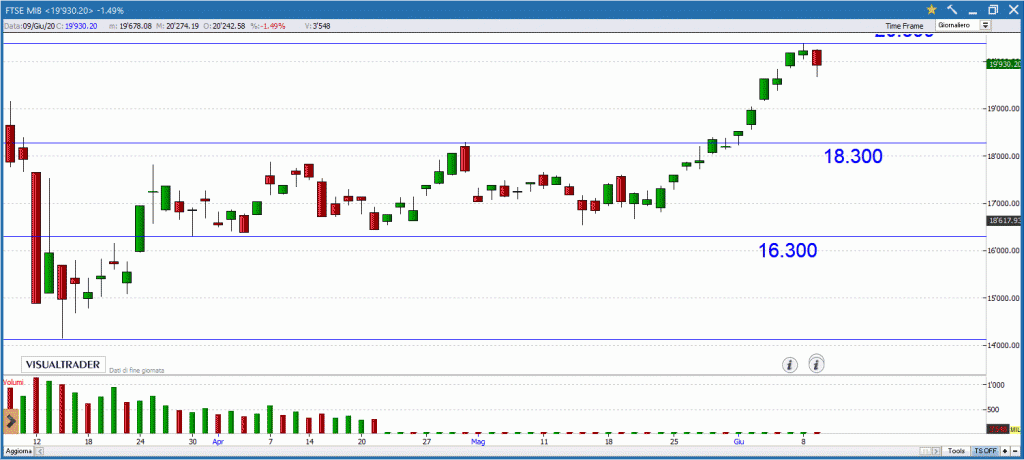Click the 'Time Frame' label
Viewport: 1024px width, 460px height.
coord(904,25)
